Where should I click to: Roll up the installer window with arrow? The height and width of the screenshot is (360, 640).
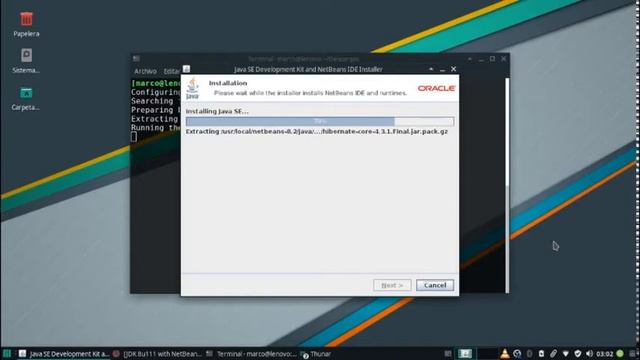[431, 69]
